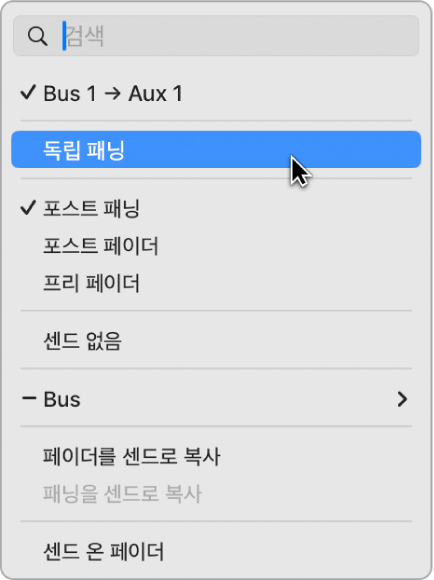Switch send mode to 포스트 페이더
Viewport: 434px width, 580px height.
pyautogui.click(x=216, y=246)
